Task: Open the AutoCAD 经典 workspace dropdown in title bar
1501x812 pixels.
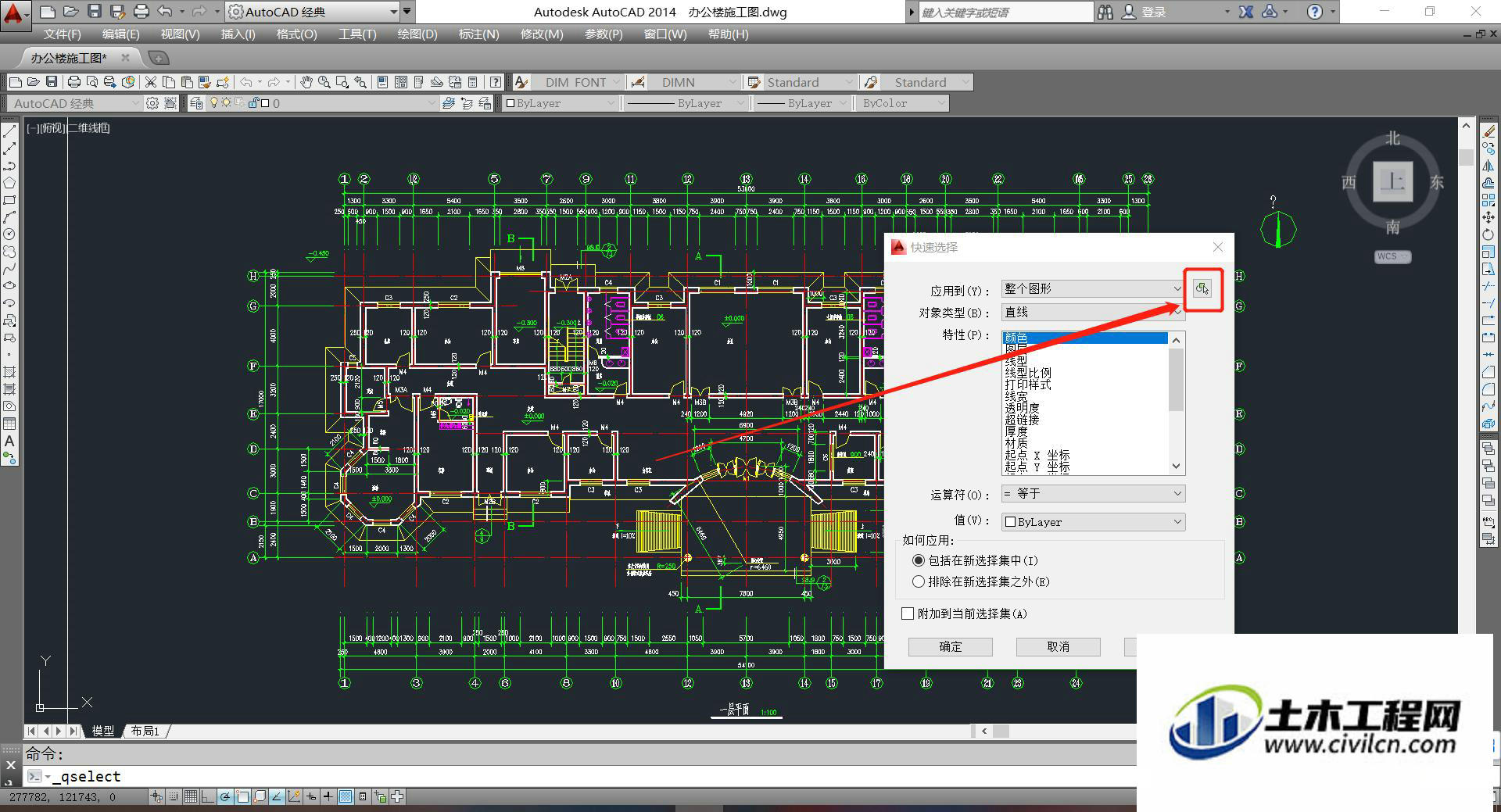Action: 313,12
